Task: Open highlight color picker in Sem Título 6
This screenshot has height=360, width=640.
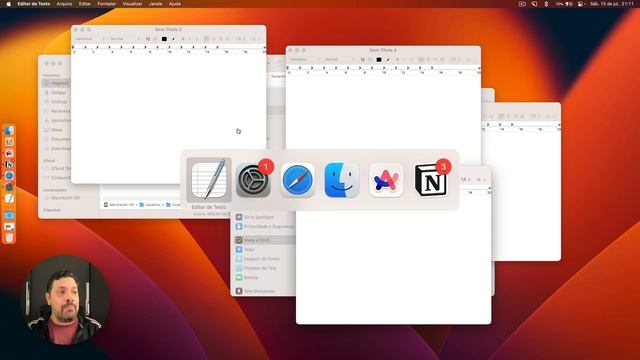Action: [388, 60]
